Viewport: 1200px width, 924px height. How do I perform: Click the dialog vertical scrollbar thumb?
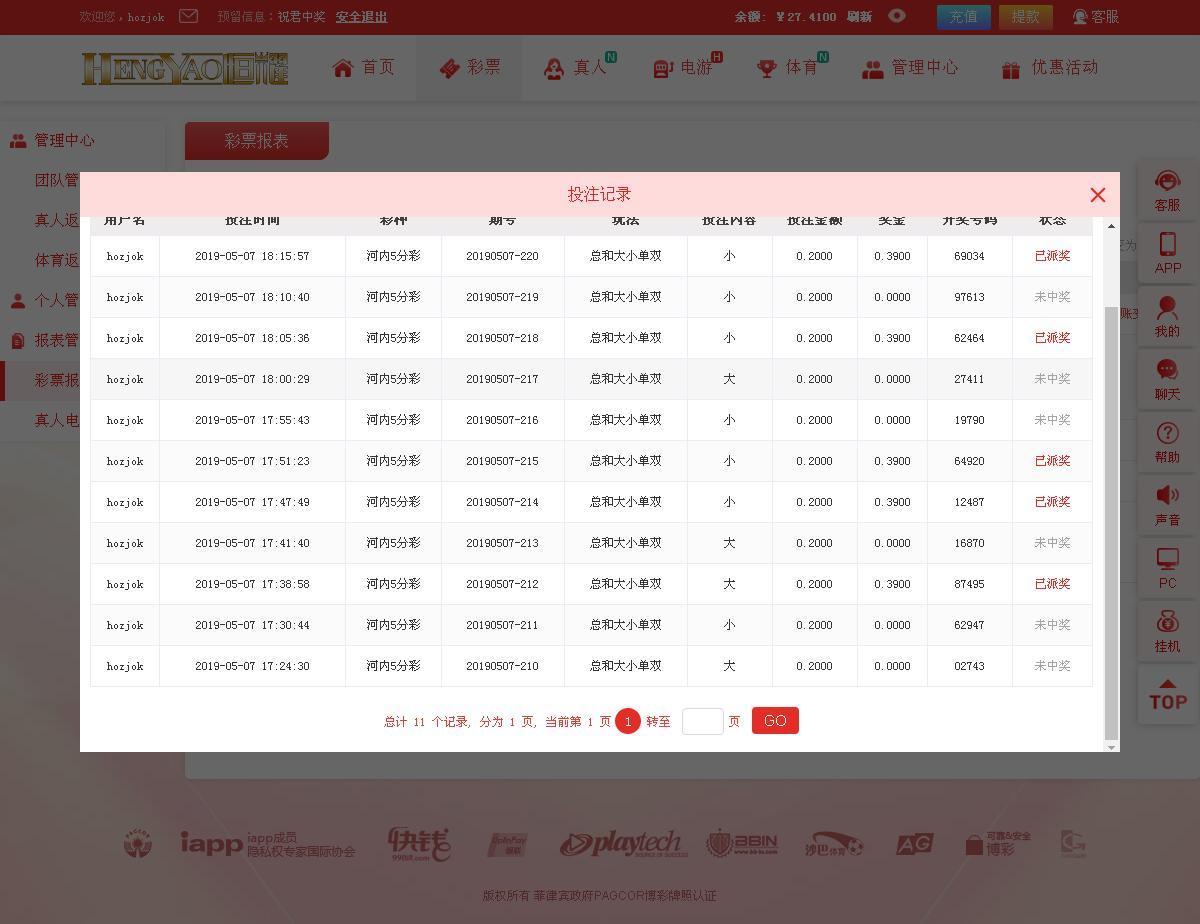(x=1111, y=522)
